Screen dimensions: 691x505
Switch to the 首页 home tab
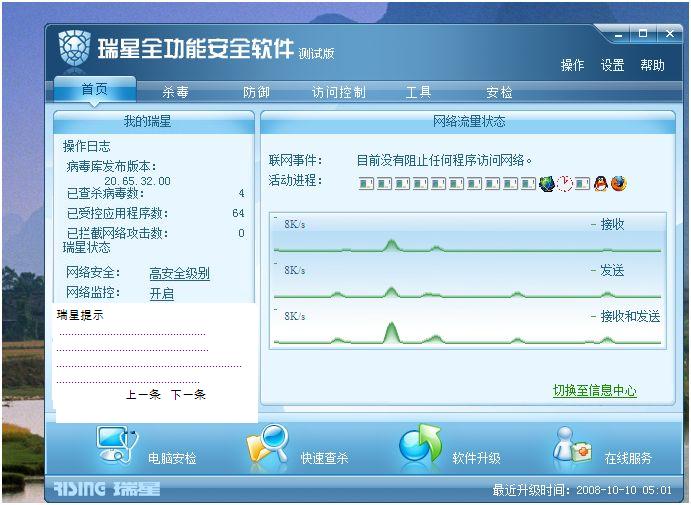coord(94,89)
